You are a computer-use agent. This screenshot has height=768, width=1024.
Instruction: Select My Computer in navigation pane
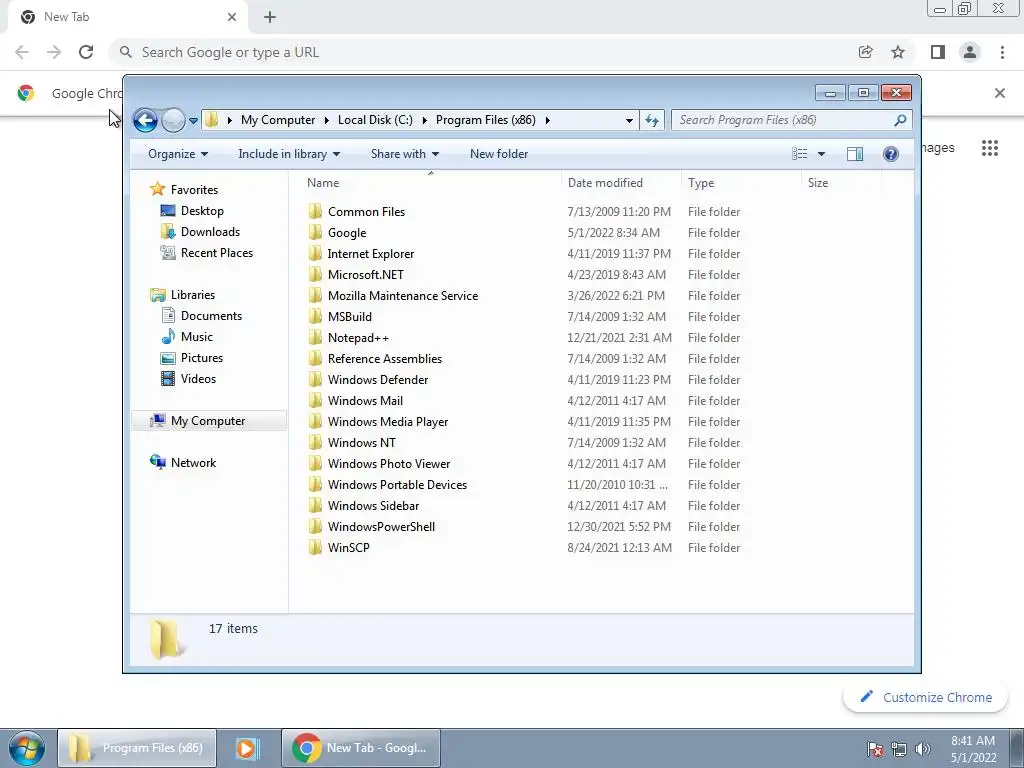[x=208, y=421]
